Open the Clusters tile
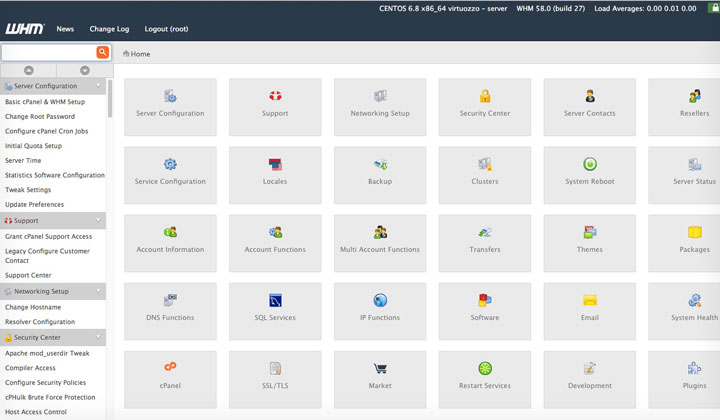Image resolution: width=720 pixels, height=420 pixels. [x=485, y=175]
